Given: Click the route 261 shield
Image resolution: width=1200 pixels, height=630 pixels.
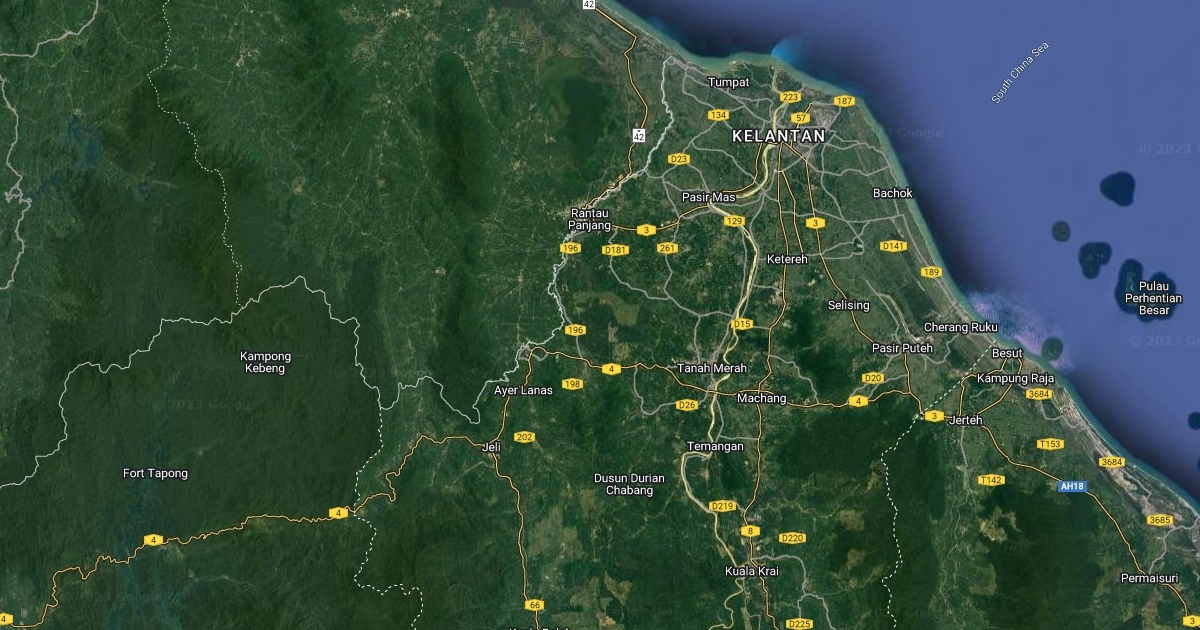Looking at the screenshot, I should pos(668,248).
